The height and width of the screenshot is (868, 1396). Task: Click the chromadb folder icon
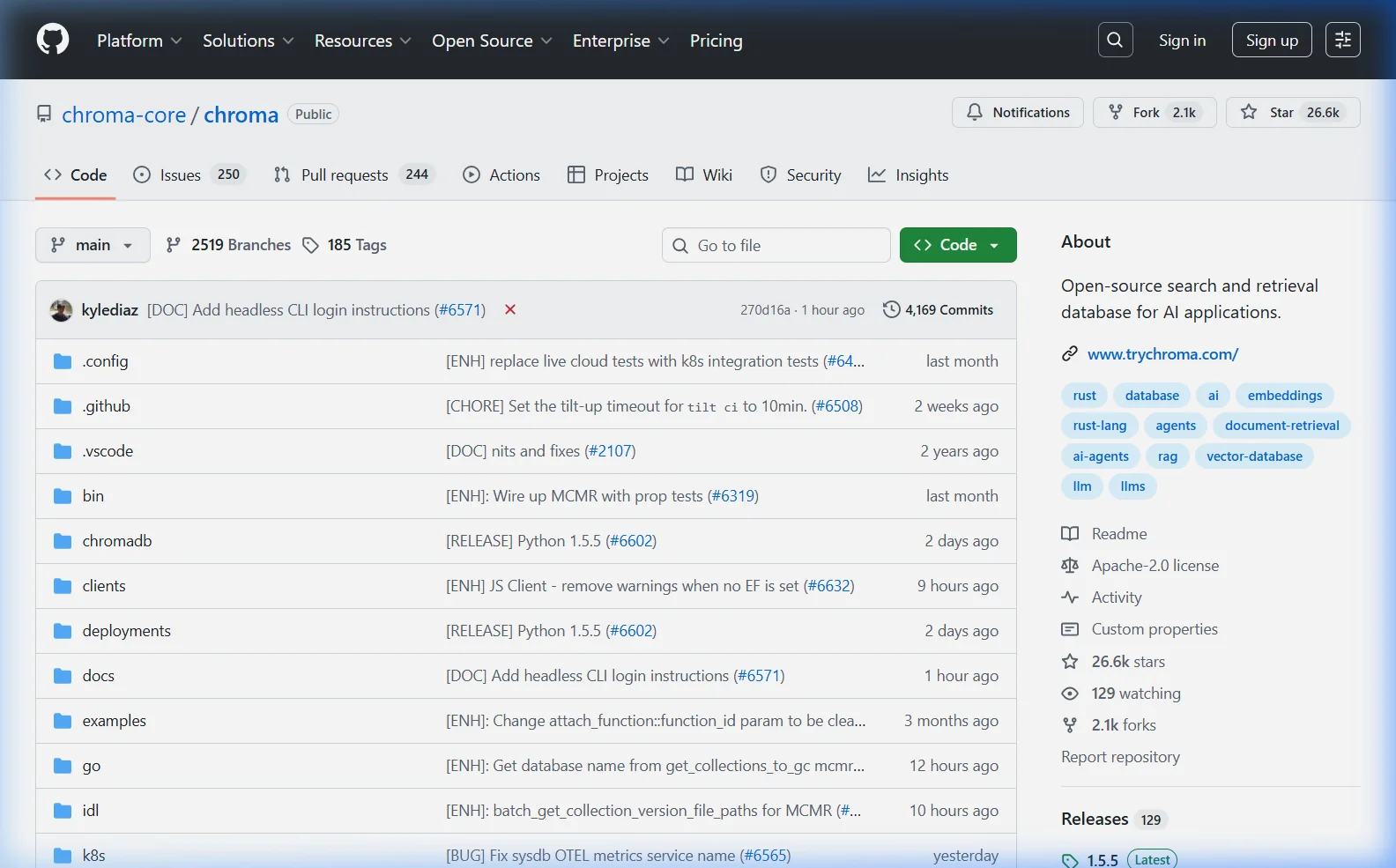coord(62,541)
